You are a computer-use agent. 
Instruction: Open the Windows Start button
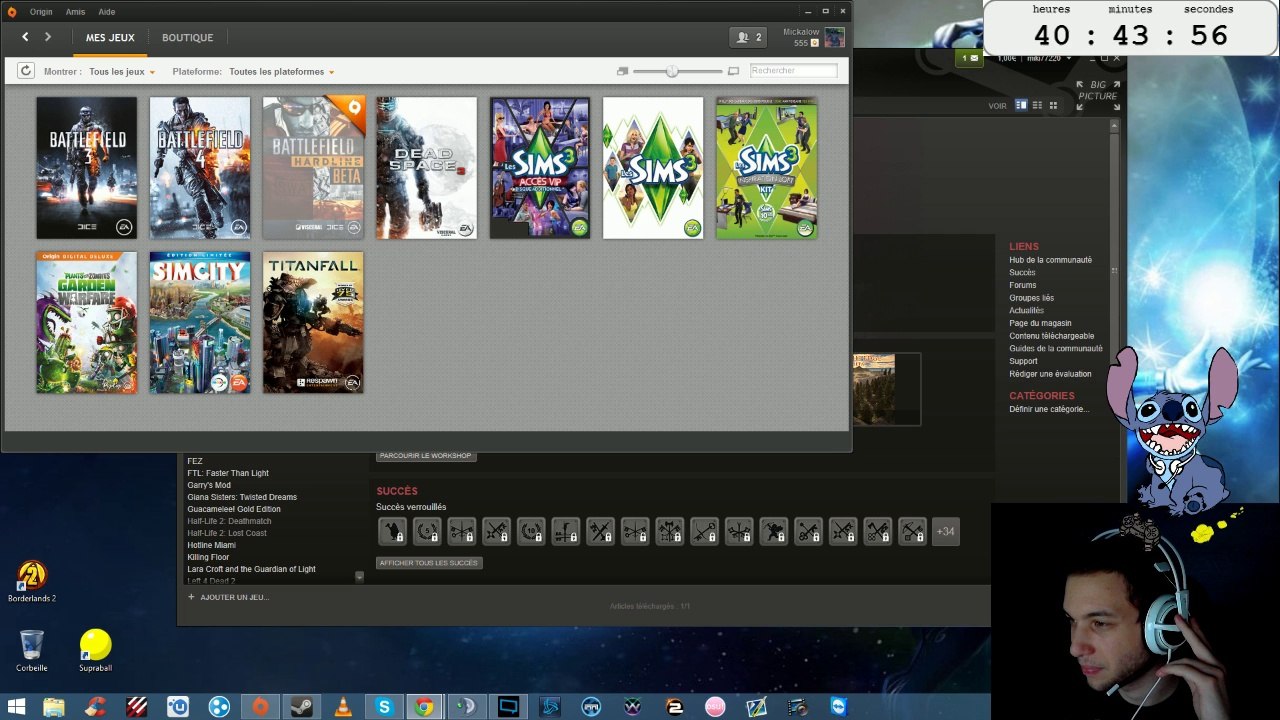[x=16, y=707]
